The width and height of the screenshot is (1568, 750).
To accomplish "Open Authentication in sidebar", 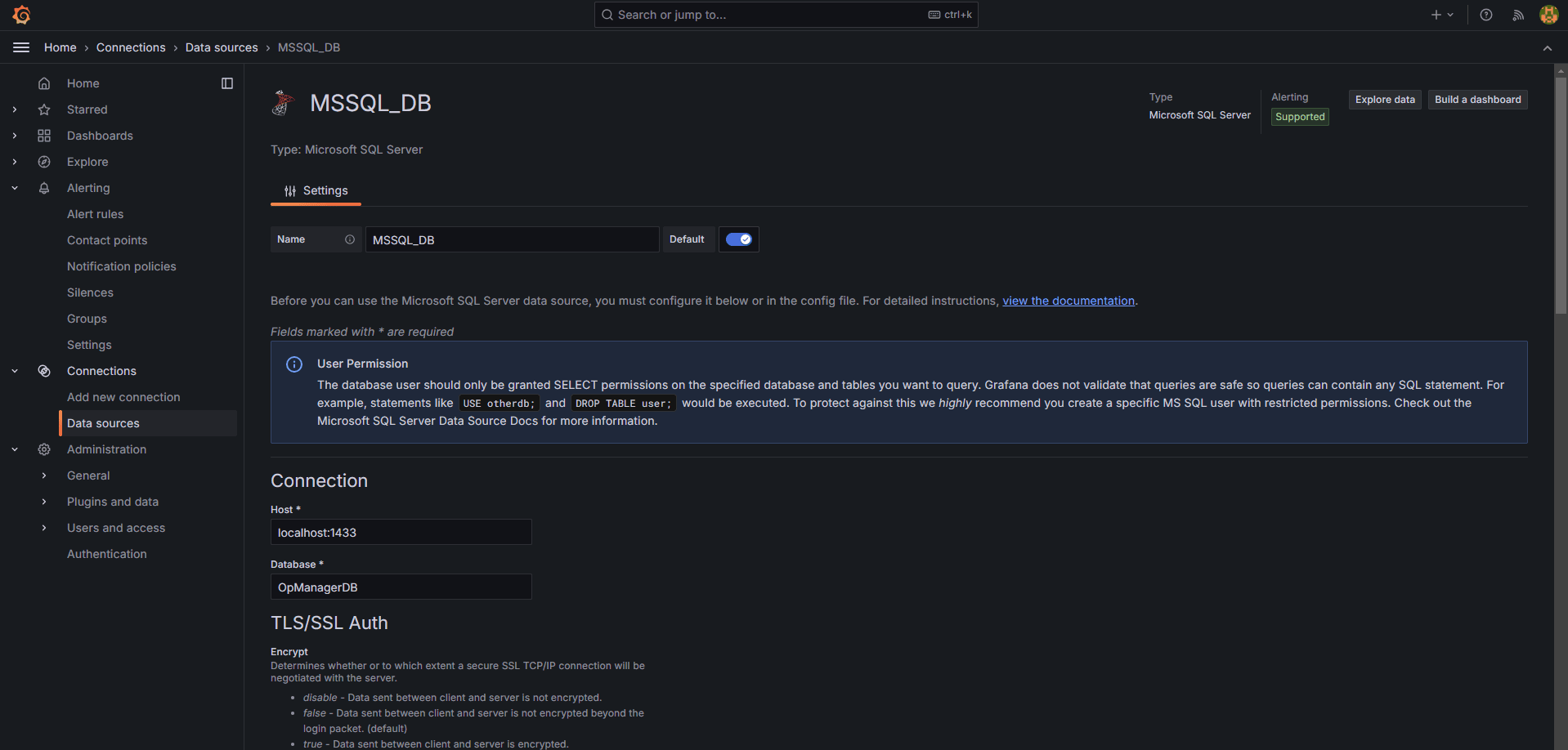I will (x=107, y=554).
